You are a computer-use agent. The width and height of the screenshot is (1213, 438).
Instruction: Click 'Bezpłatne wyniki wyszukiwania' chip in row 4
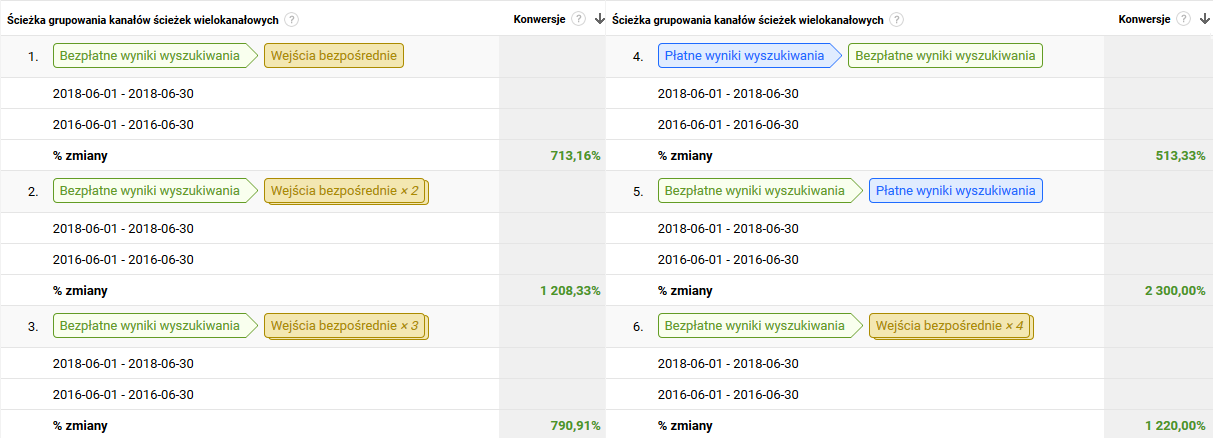tap(945, 56)
